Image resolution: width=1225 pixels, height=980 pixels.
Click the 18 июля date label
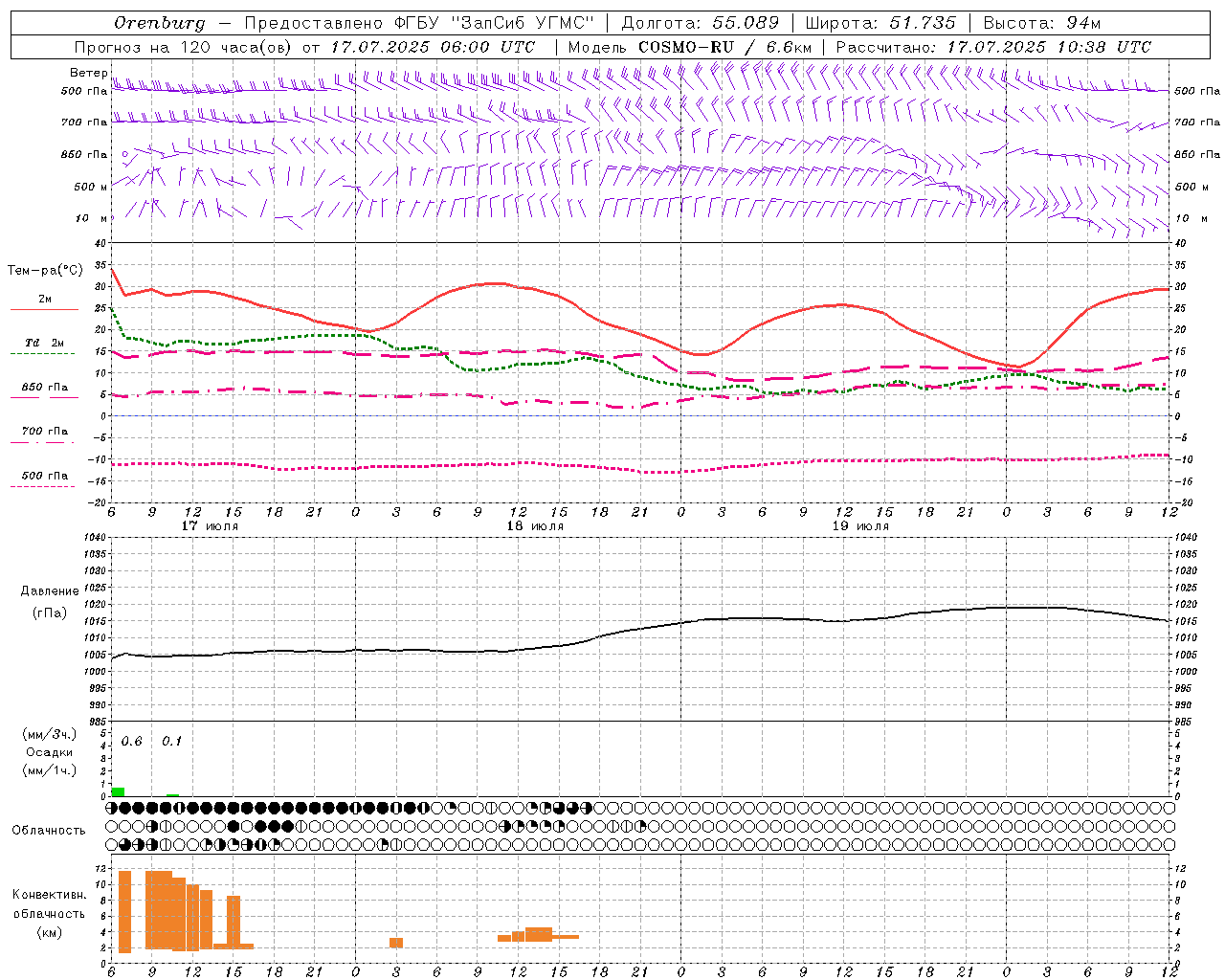pyautogui.click(x=535, y=526)
